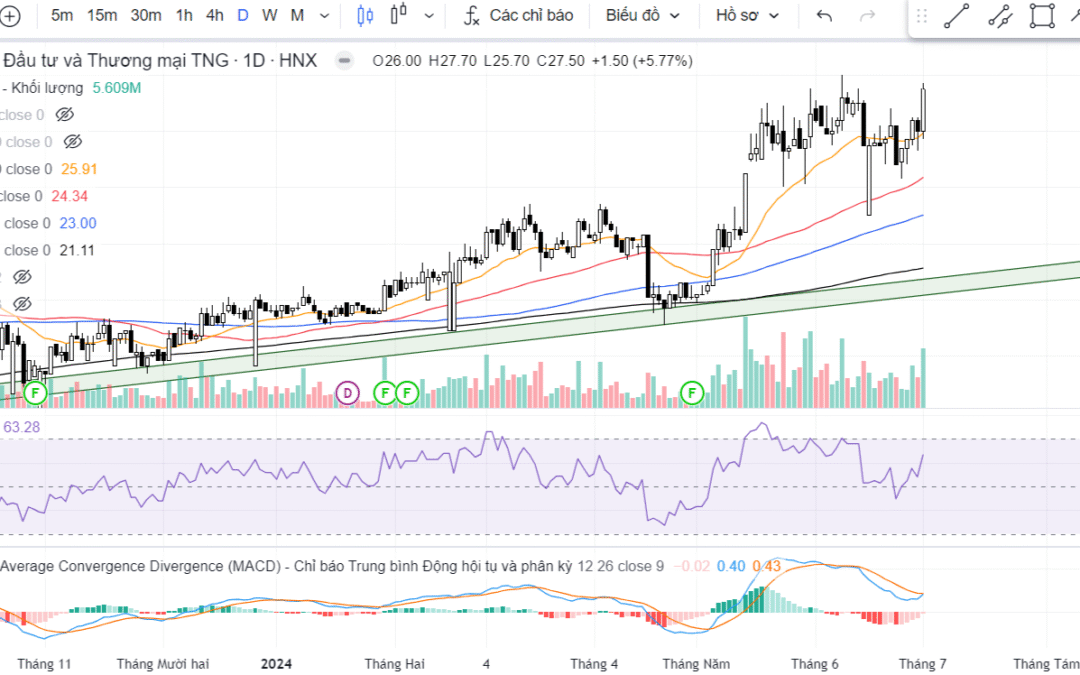Click the first green F event marker

click(37, 393)
